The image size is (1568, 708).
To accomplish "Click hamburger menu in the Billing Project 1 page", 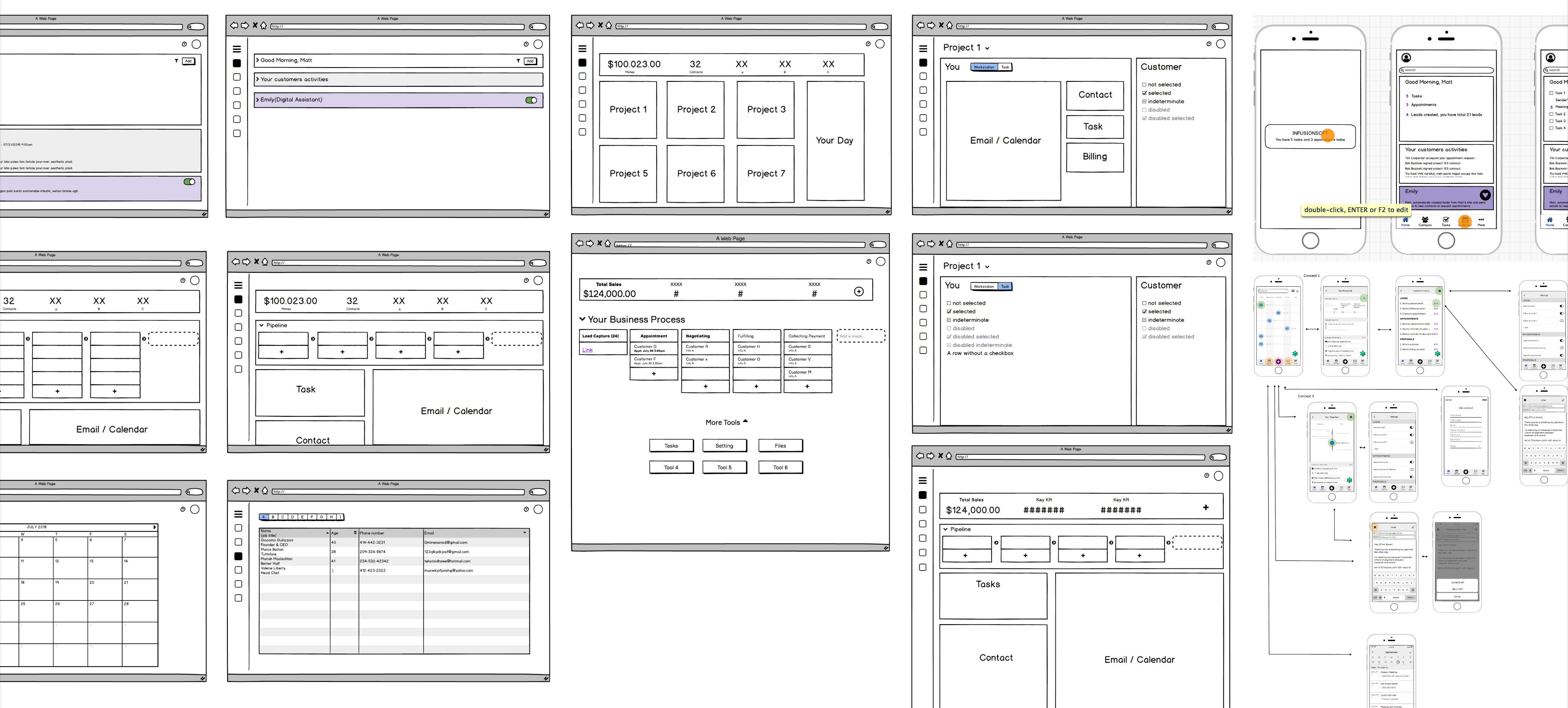I will tap(923, 49).
